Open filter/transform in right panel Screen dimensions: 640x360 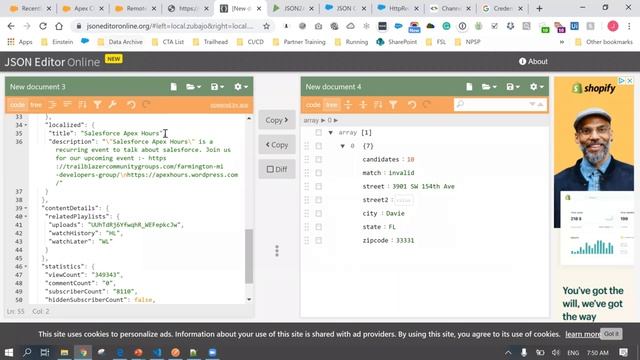pyautogui.click(x=393, y=105)
